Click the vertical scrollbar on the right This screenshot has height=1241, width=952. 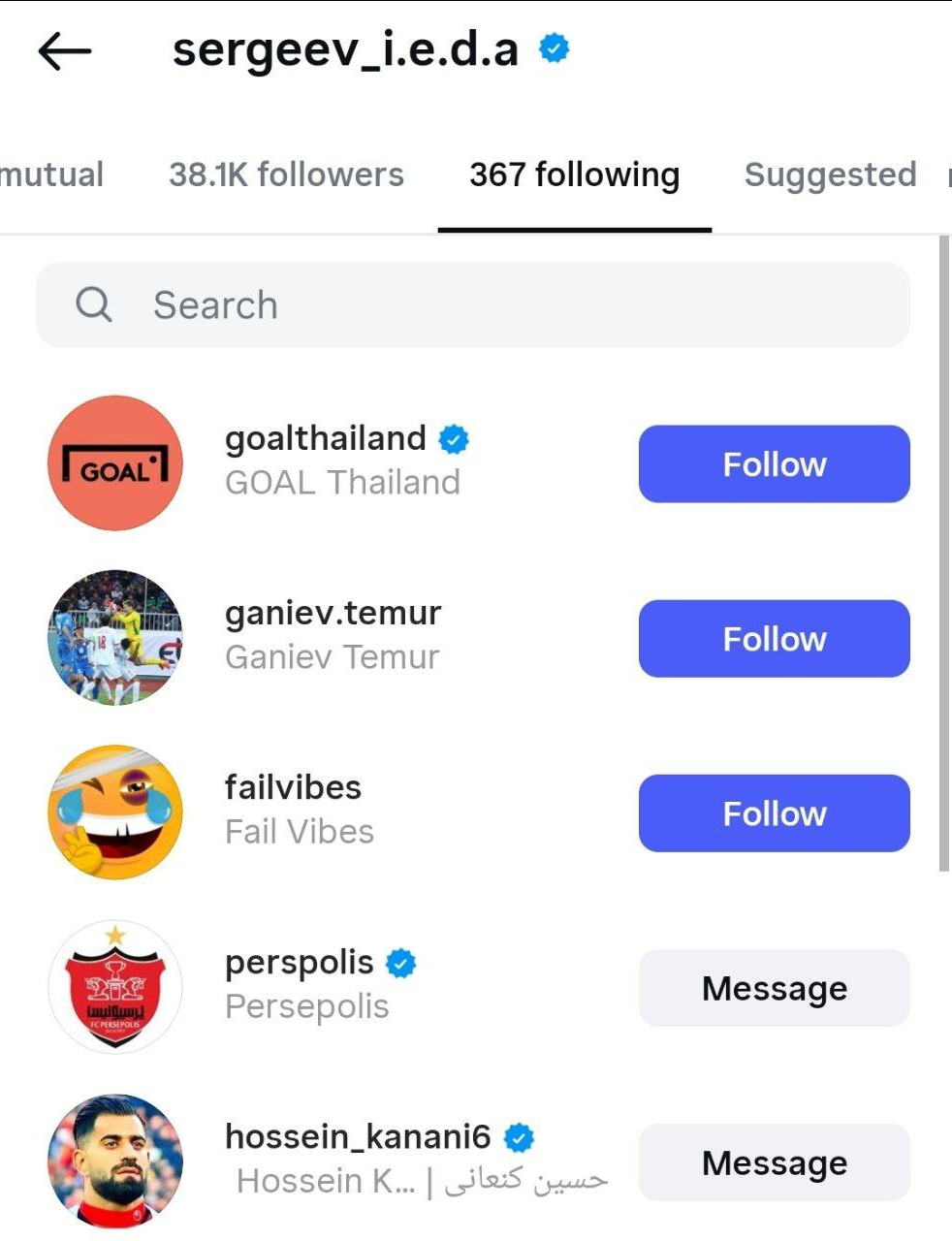pyautogui.click(x=944, y=553)
